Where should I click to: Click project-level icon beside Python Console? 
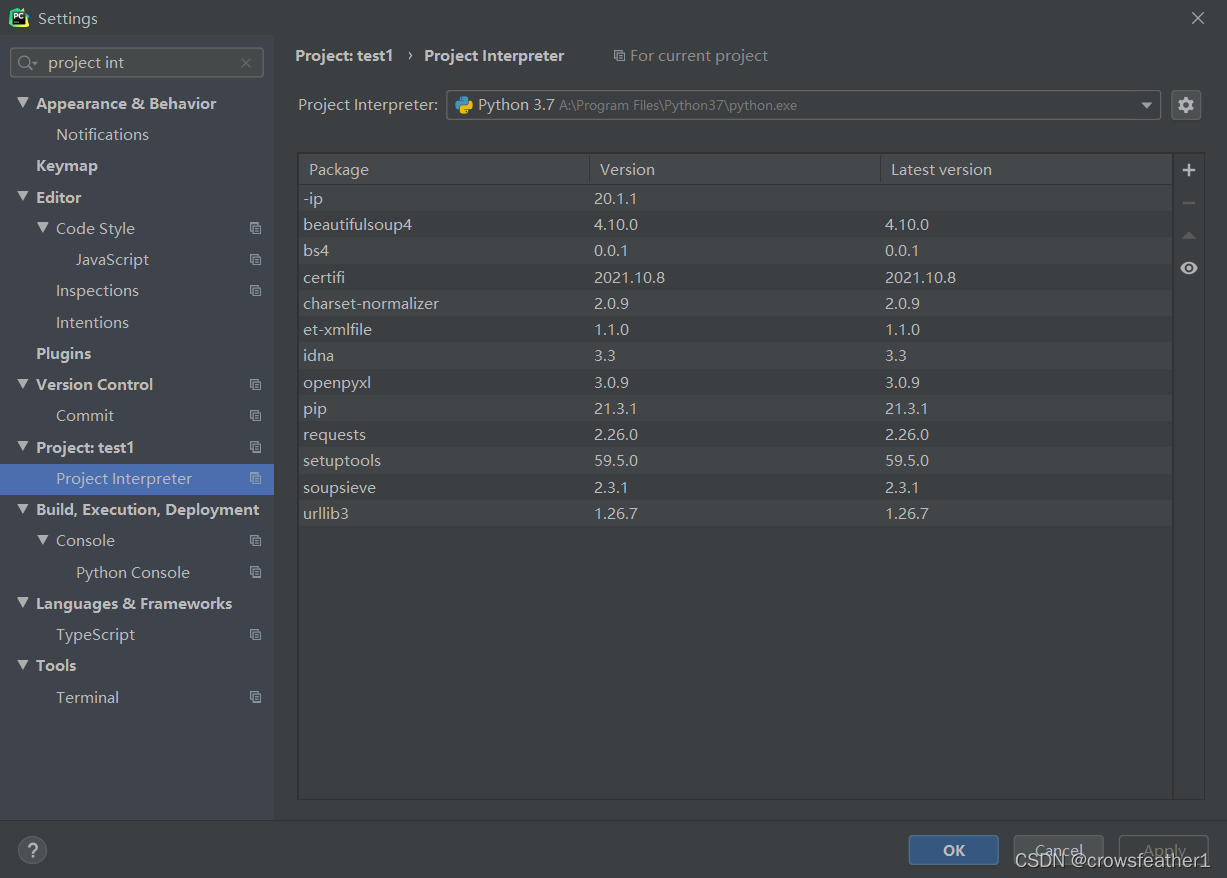click(x=255, y=573)
